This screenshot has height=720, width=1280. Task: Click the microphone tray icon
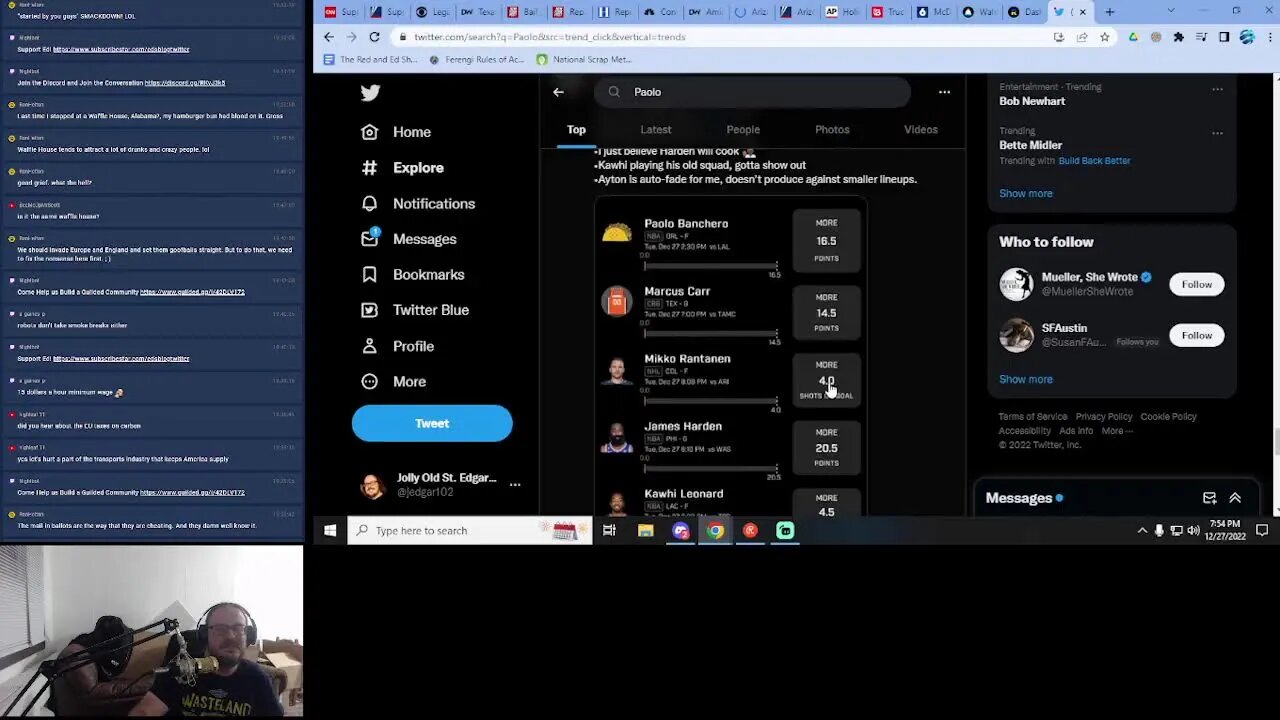(x=1159, y=531)
